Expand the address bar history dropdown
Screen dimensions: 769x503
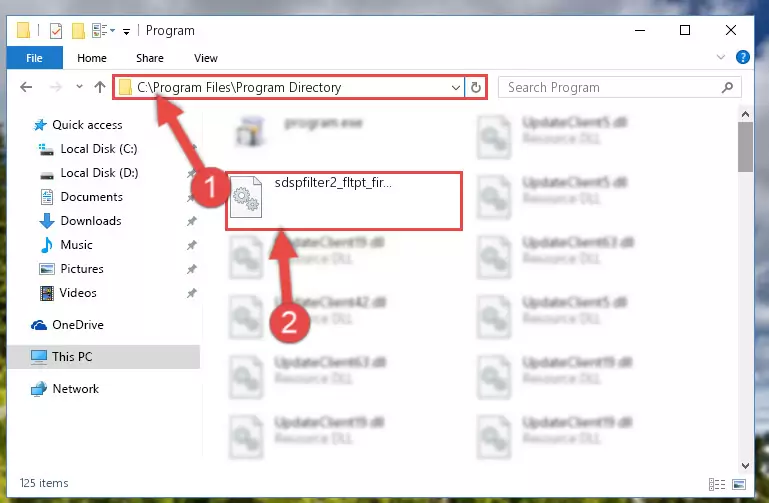pyautogui.click(x=456, y=88)
